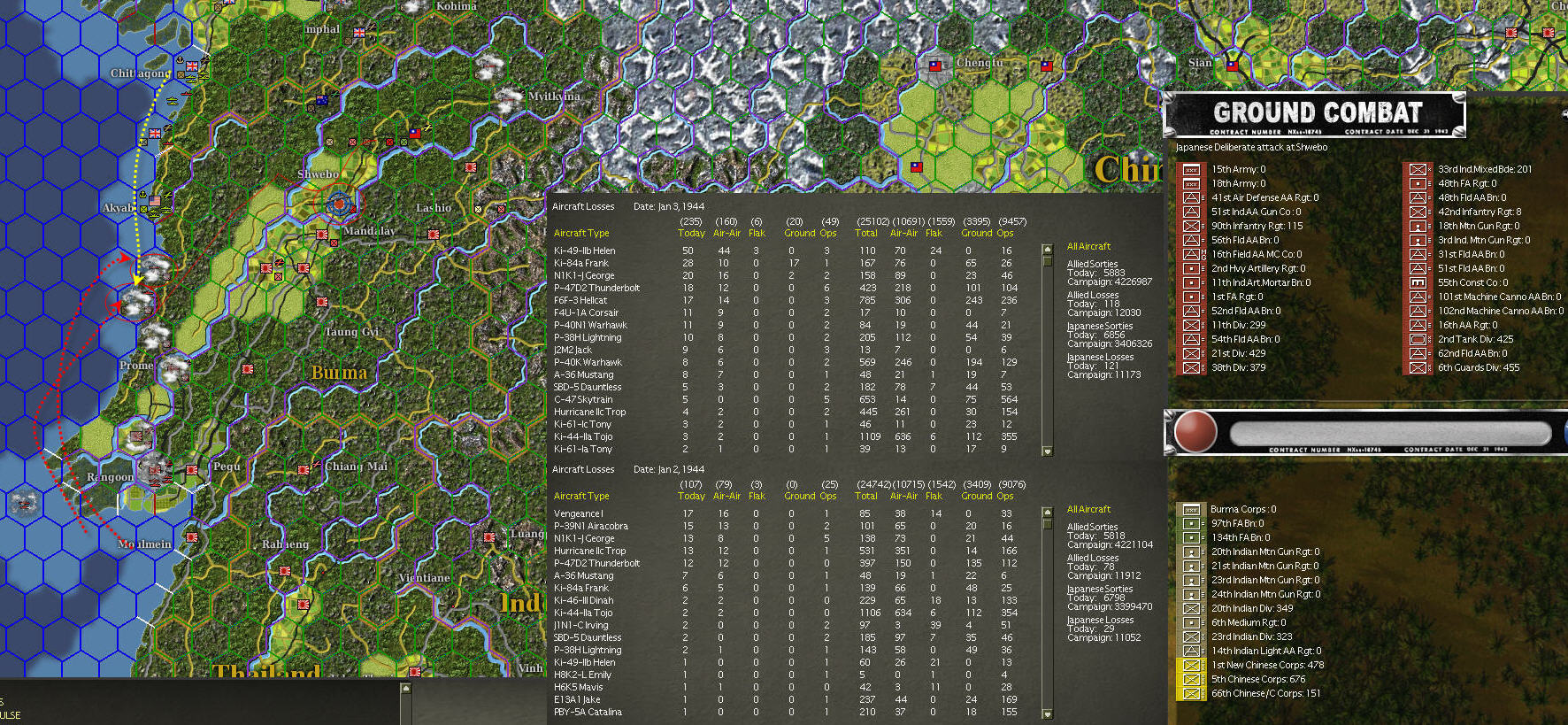The width and height of the screenshot is (1568, 725).
Task: Click the 'Mandalay' city label on map
Action: [x=369, y=231]
